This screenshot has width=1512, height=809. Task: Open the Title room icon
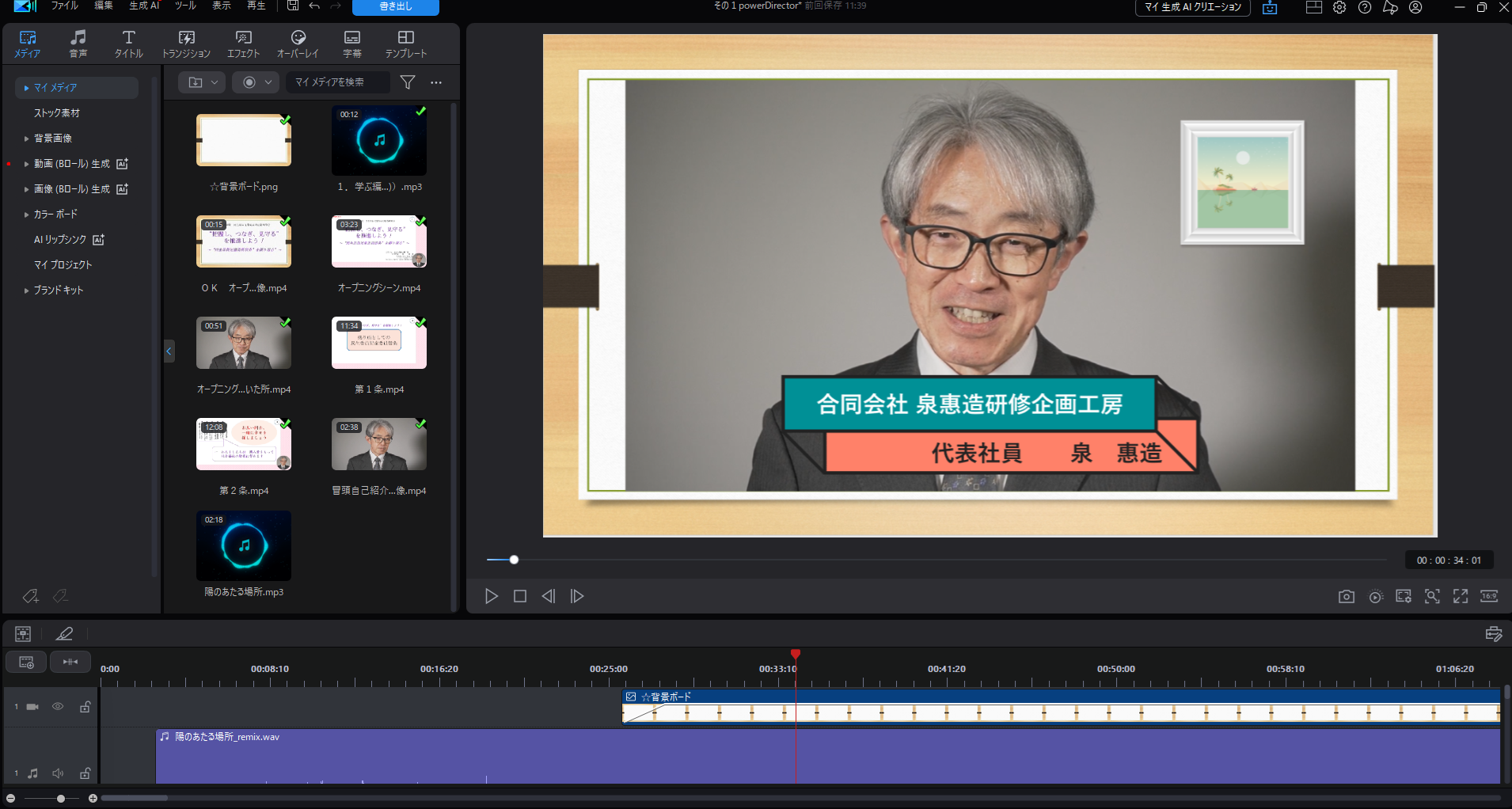coord(128,44)
